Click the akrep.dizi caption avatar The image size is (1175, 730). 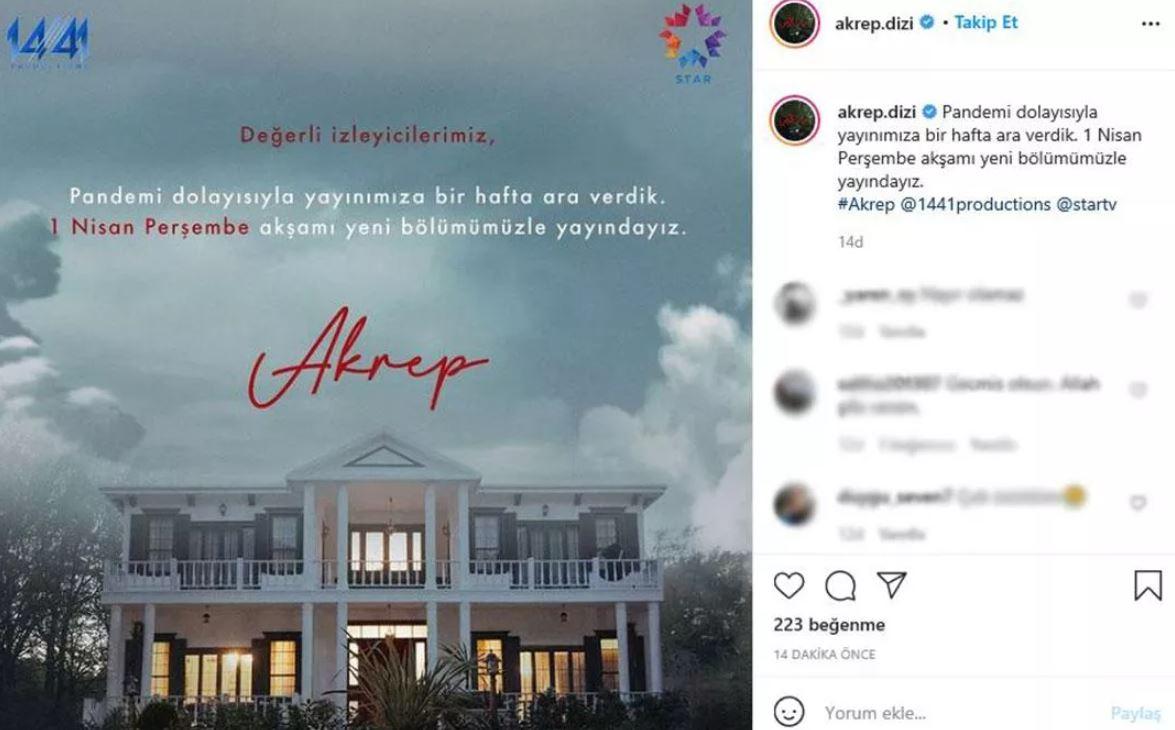pyautogui.click(x=794, y=120)
